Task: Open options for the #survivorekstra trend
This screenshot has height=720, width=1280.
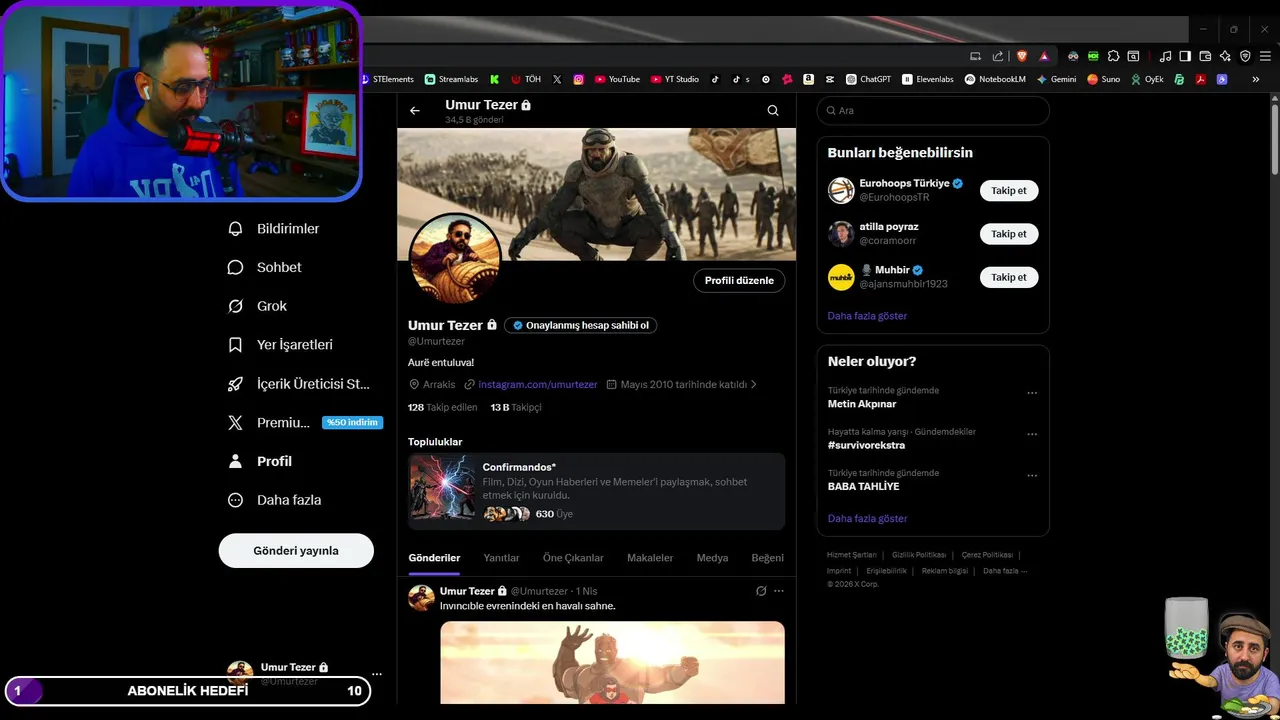Action: (x=1032, y=434)
